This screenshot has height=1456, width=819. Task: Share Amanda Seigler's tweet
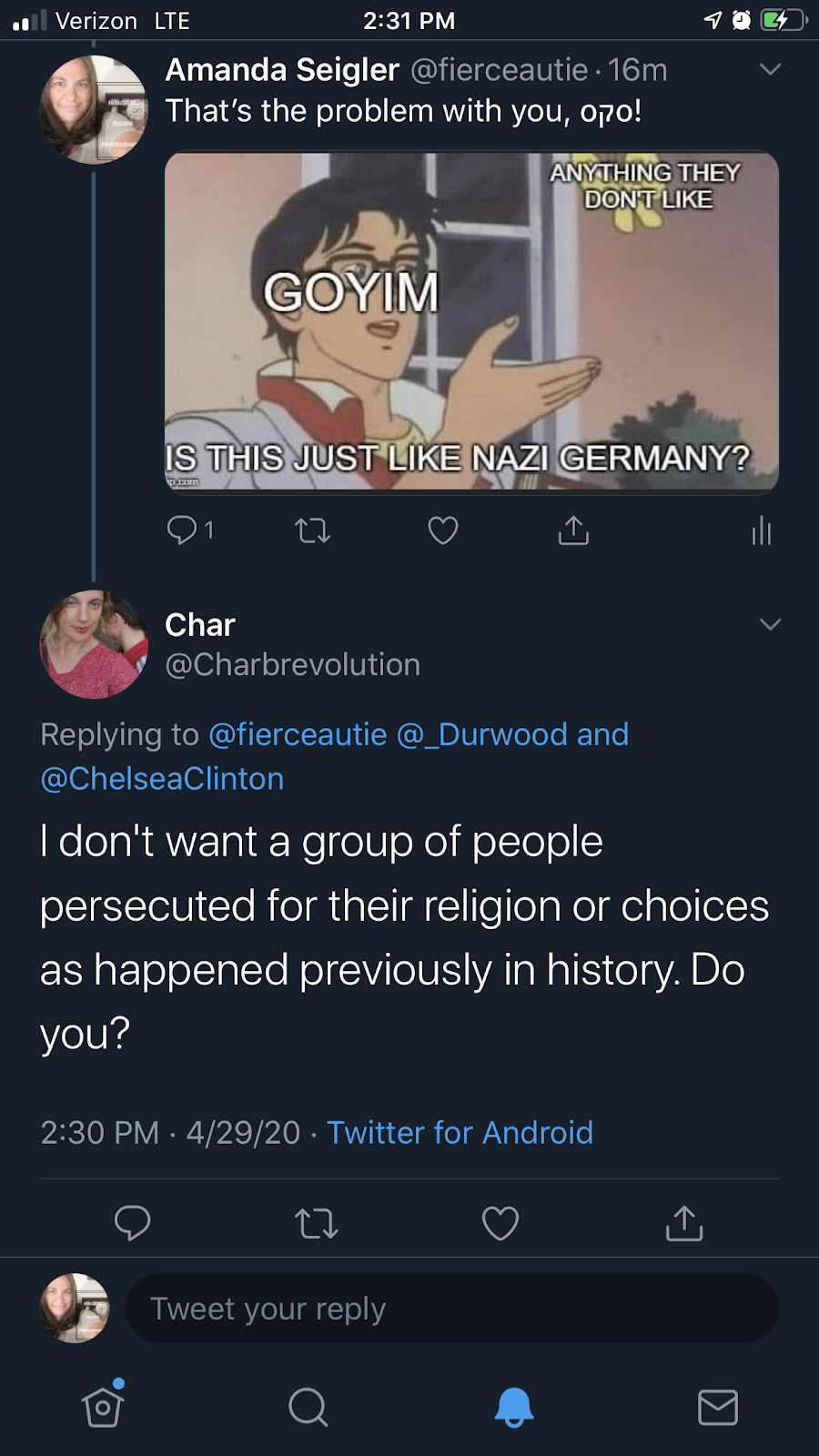point(573,530)
